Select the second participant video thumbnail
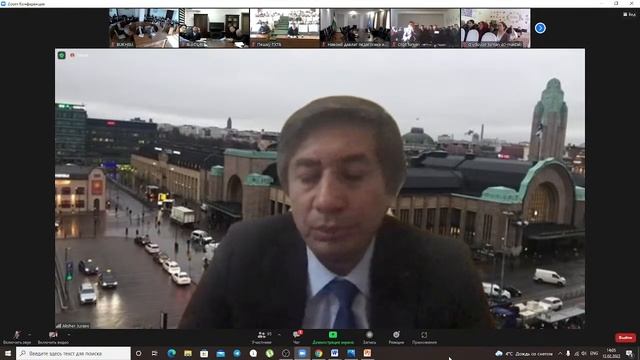The height and width of the screenshot is (360, 640). [x=214, y=28]
